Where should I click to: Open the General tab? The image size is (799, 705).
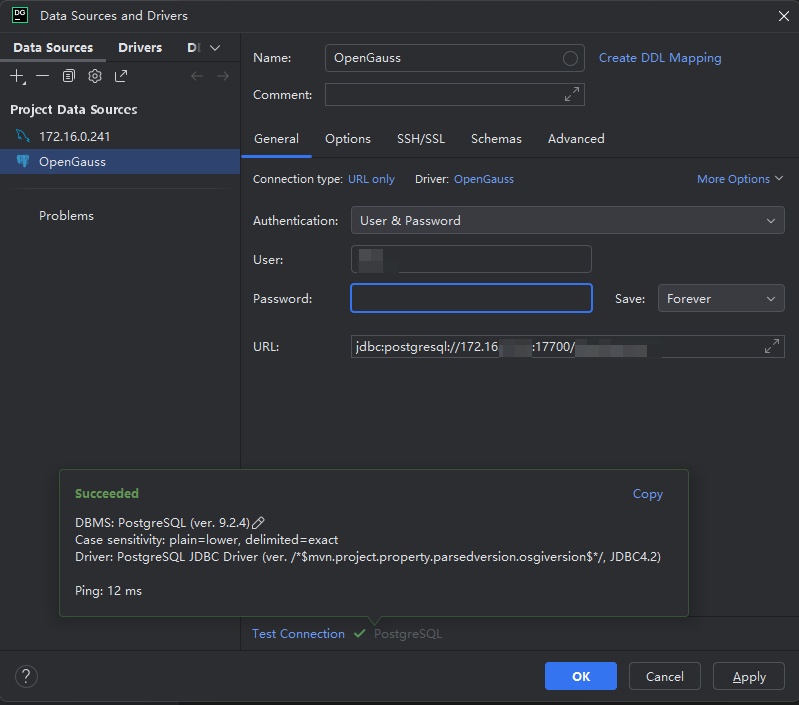pyautogui.click(x=276, y=139)
